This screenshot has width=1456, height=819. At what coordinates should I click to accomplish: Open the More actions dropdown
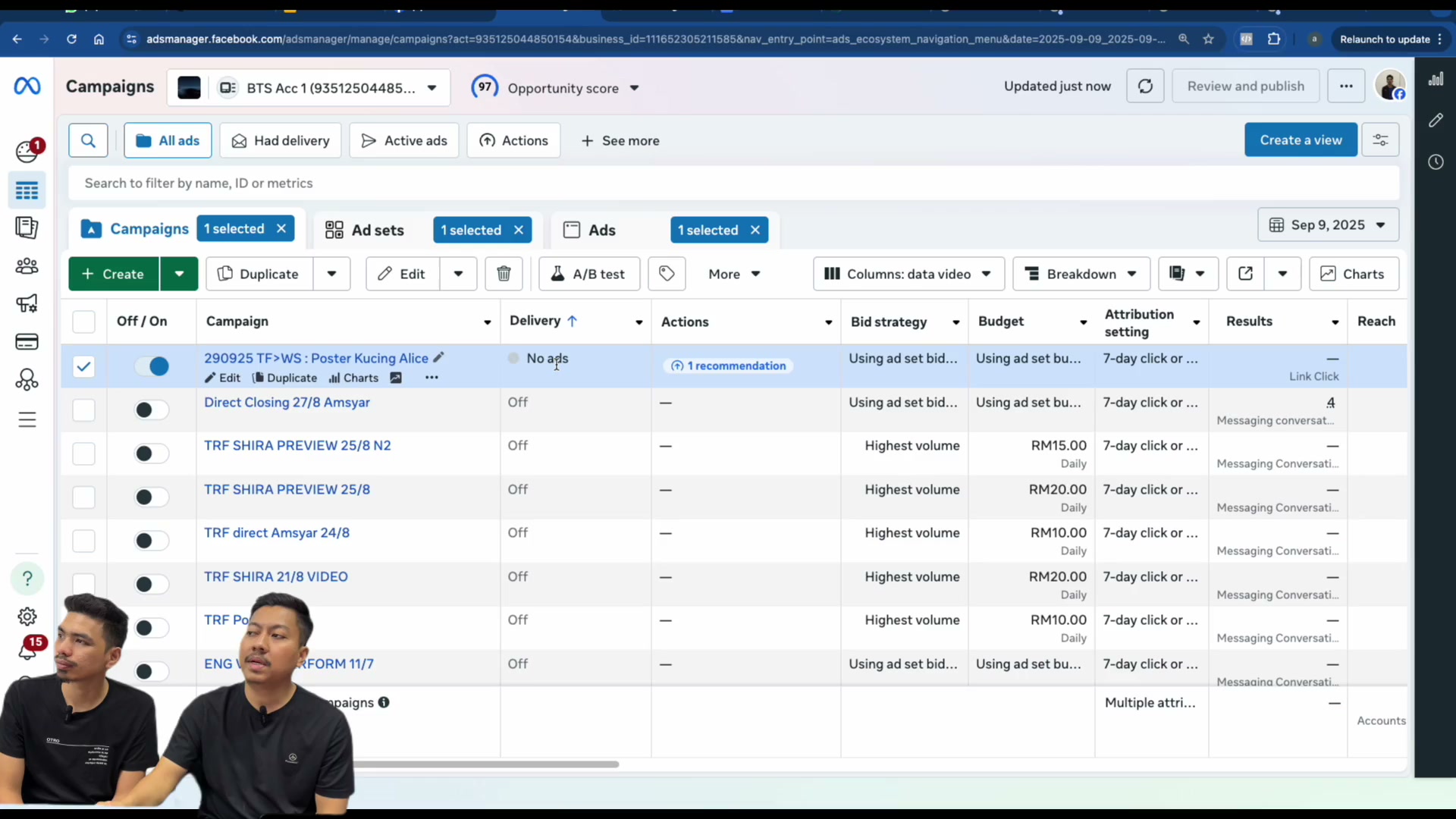[734, 274]
